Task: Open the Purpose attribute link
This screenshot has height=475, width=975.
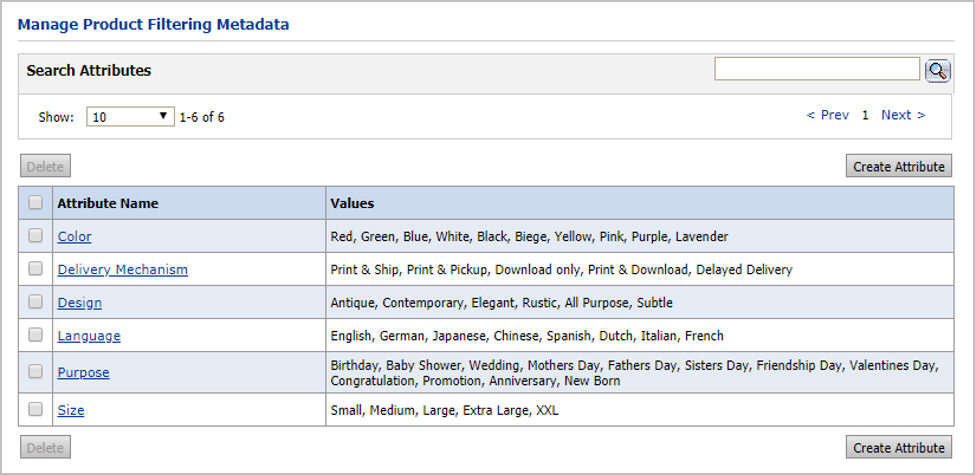Action: pos(83,373)
